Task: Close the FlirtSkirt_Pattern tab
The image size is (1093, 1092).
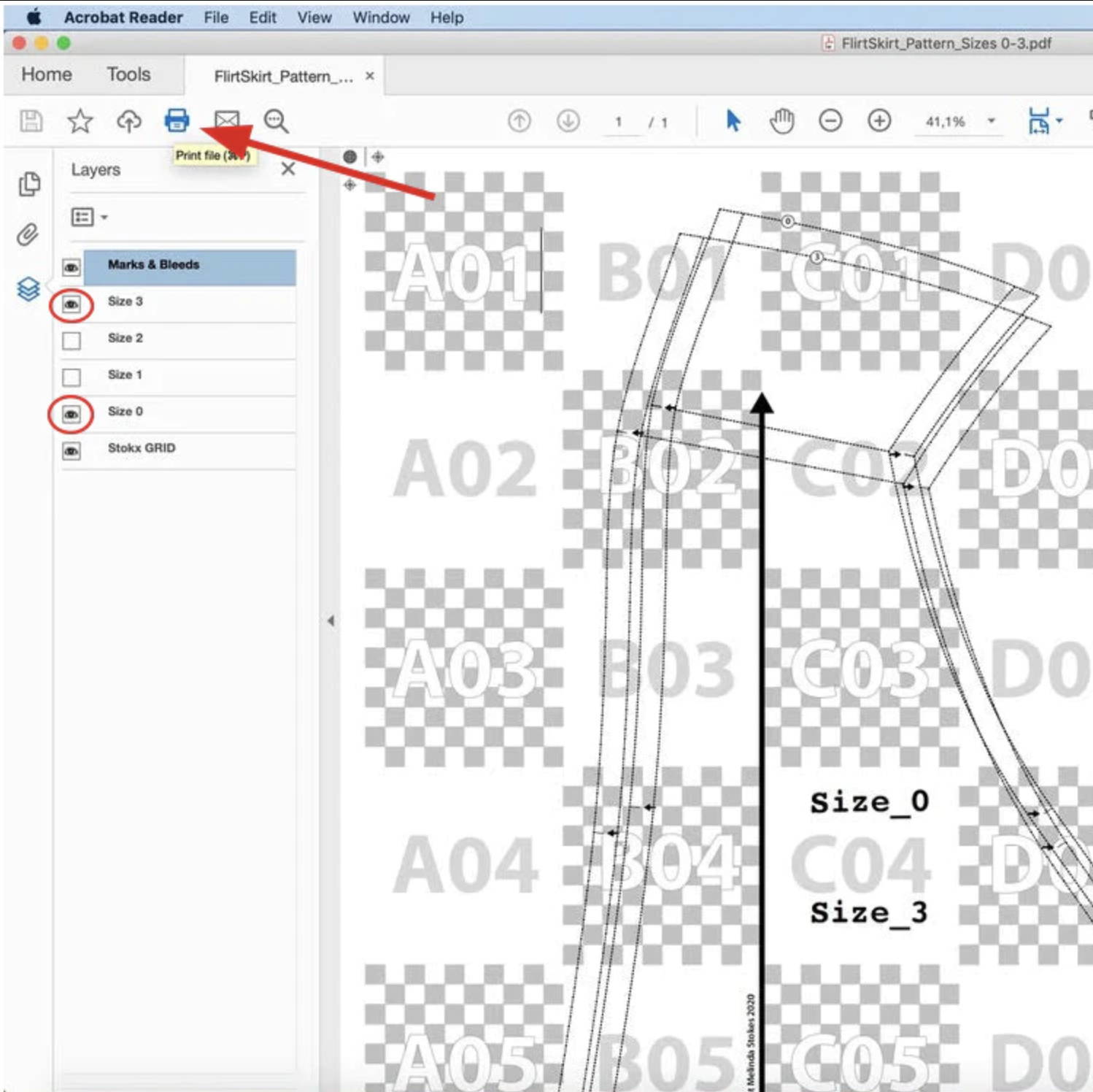Action: tap(370, 75)
